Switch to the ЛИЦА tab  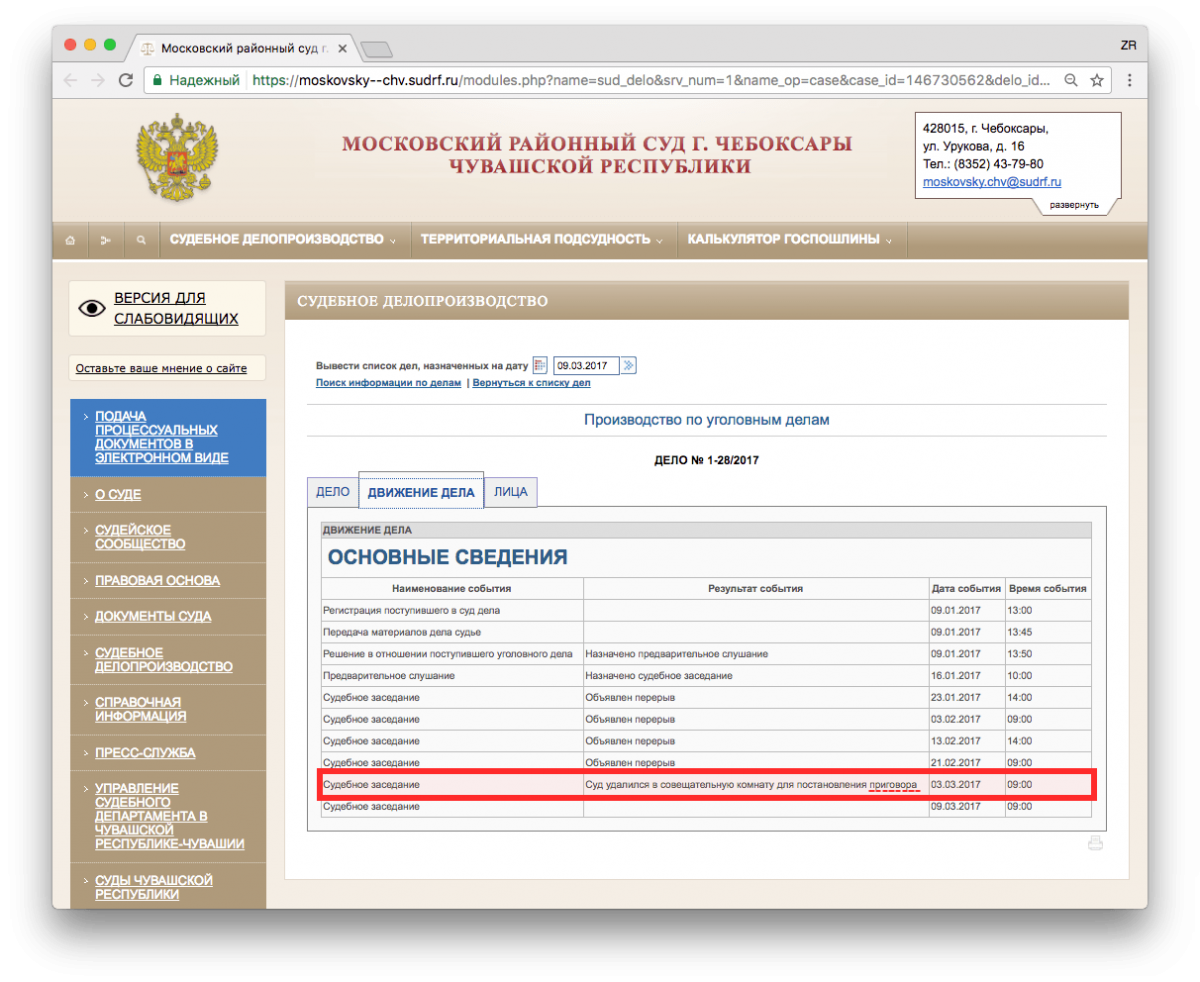point(511,492)
